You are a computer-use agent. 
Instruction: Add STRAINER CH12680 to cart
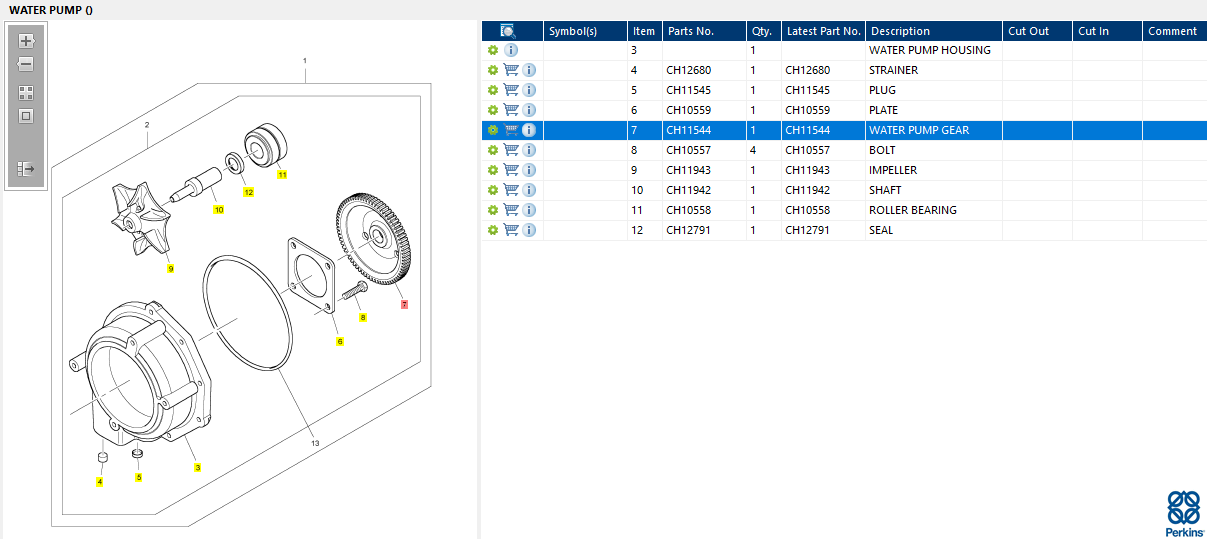click(511, 70)
